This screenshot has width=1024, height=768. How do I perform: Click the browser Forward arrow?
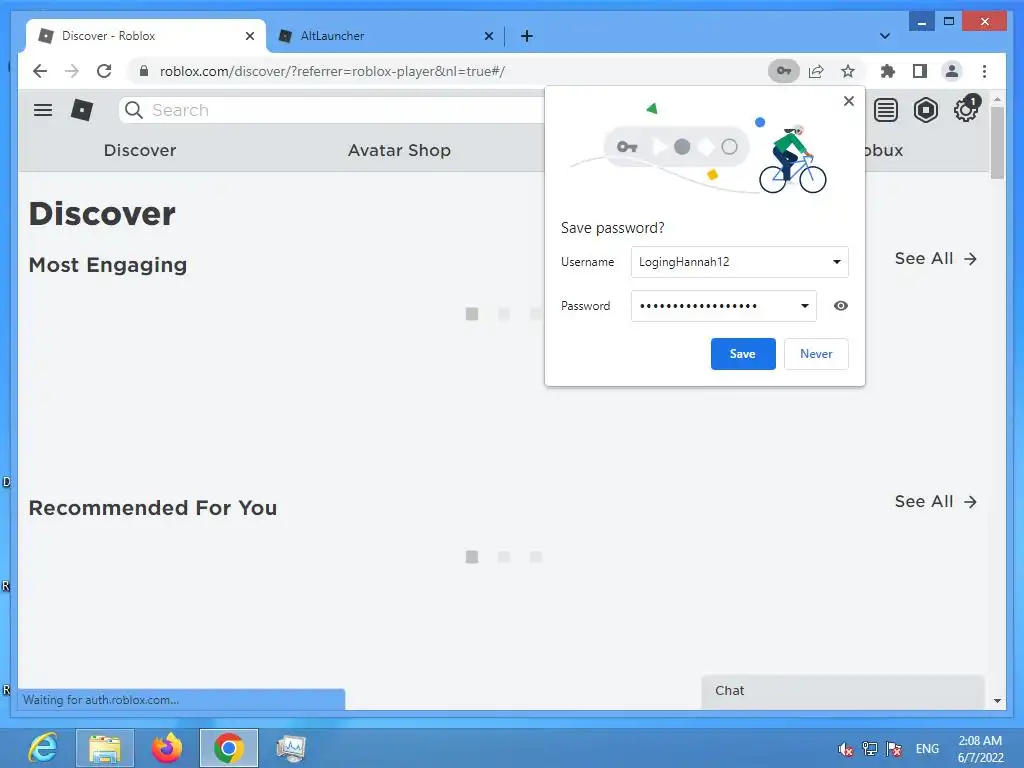tap(72, 71)
